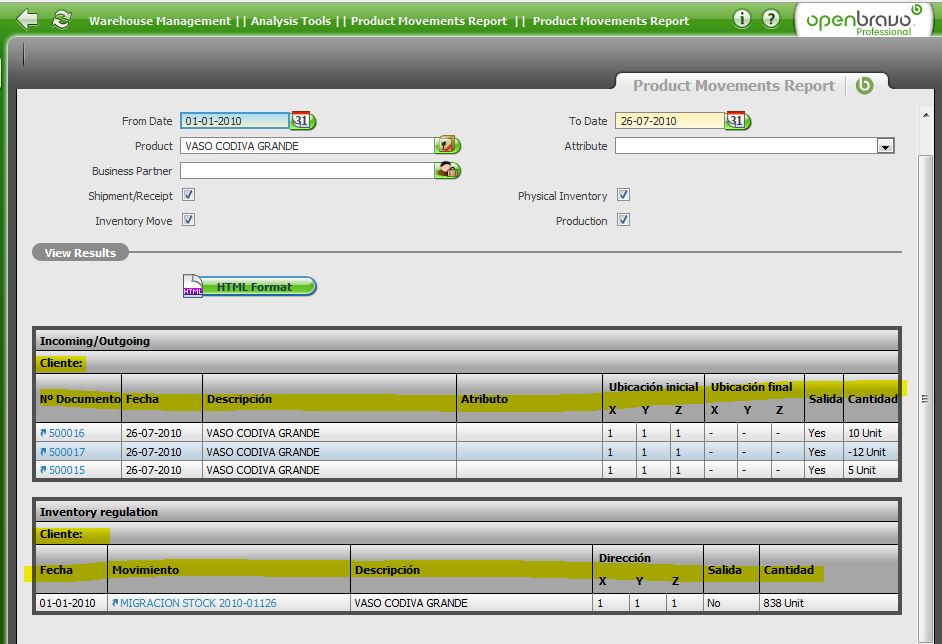Image resolution: width=942 pixels, height=644 pixels.
Task: Go back using the white arrow icon
Action: click(26, 20)
